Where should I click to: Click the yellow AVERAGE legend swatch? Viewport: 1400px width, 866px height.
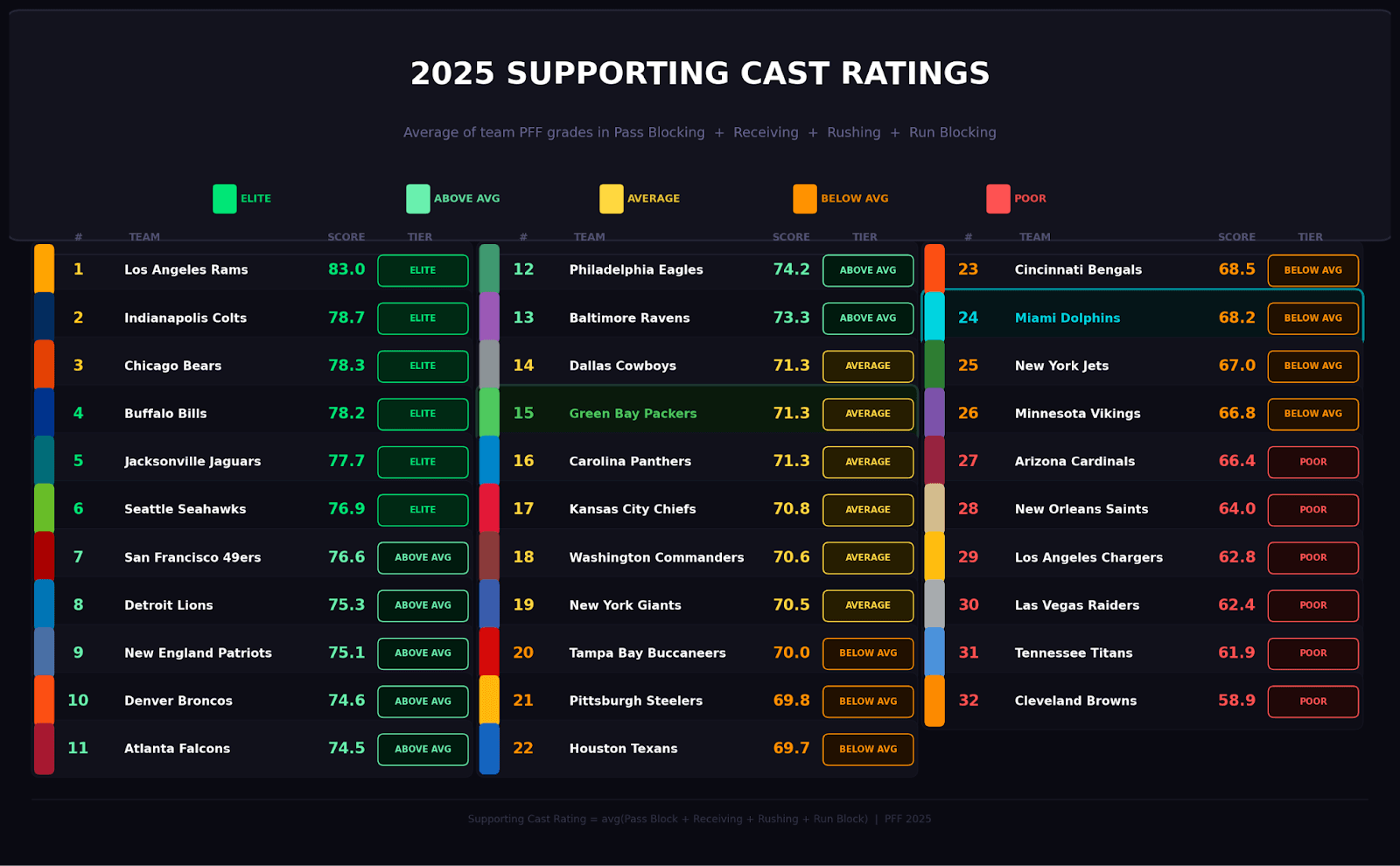(x=612, y=199)
